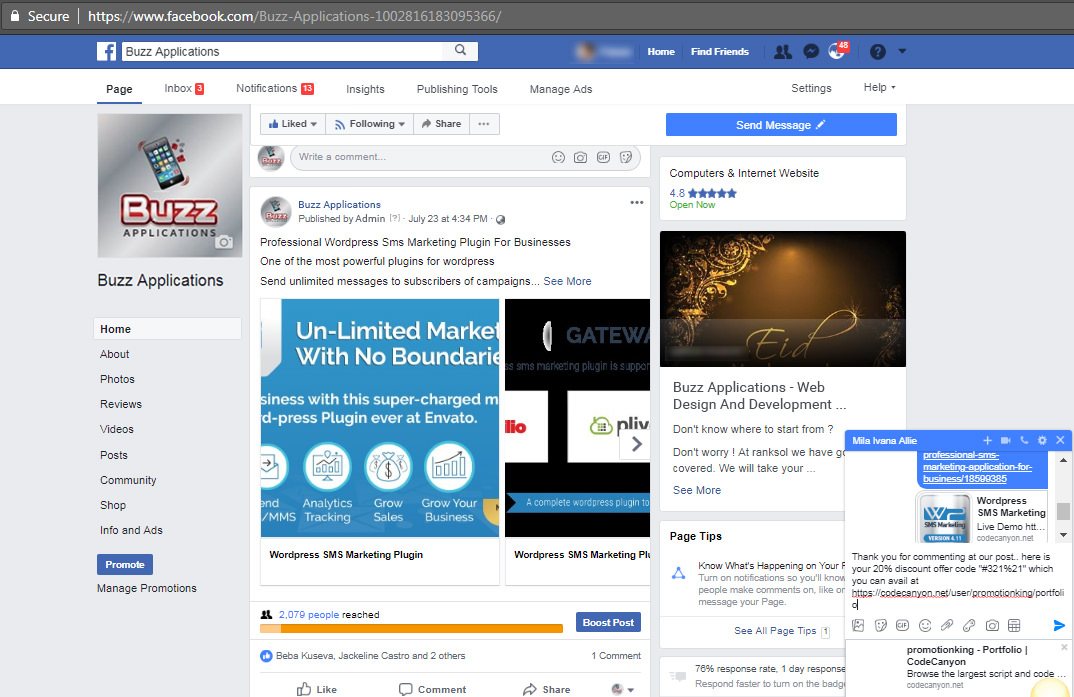The width and height of the screenshot is (1074, 697).
Task: Click the Send Message button
Action: point(781,125)
